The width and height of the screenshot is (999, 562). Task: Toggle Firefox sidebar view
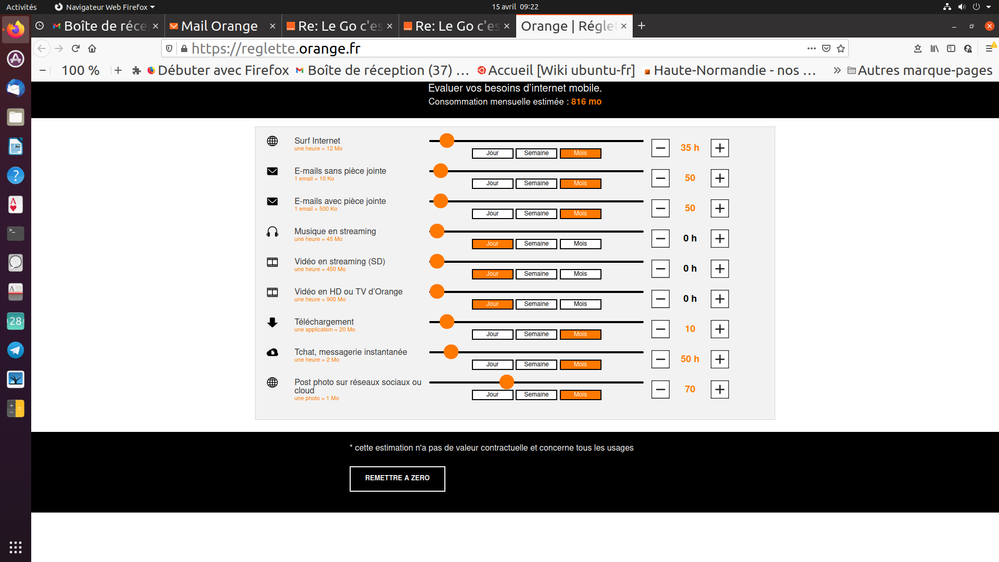(x=951, y=48)
